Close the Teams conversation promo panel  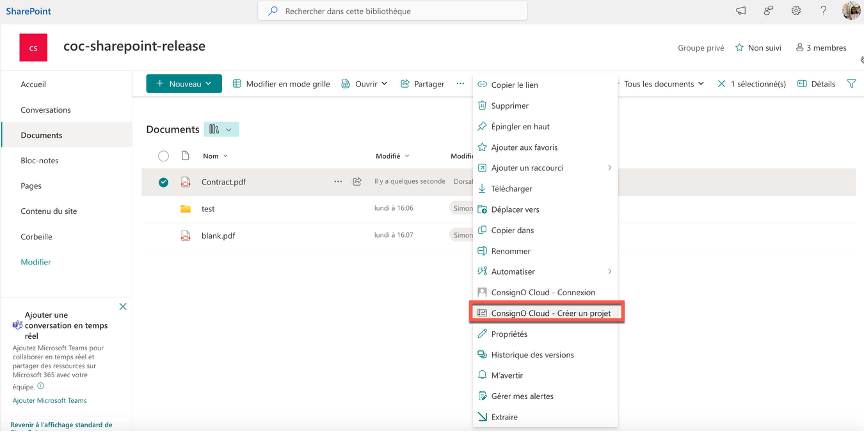pyautogui.click(x=123, y=306)
